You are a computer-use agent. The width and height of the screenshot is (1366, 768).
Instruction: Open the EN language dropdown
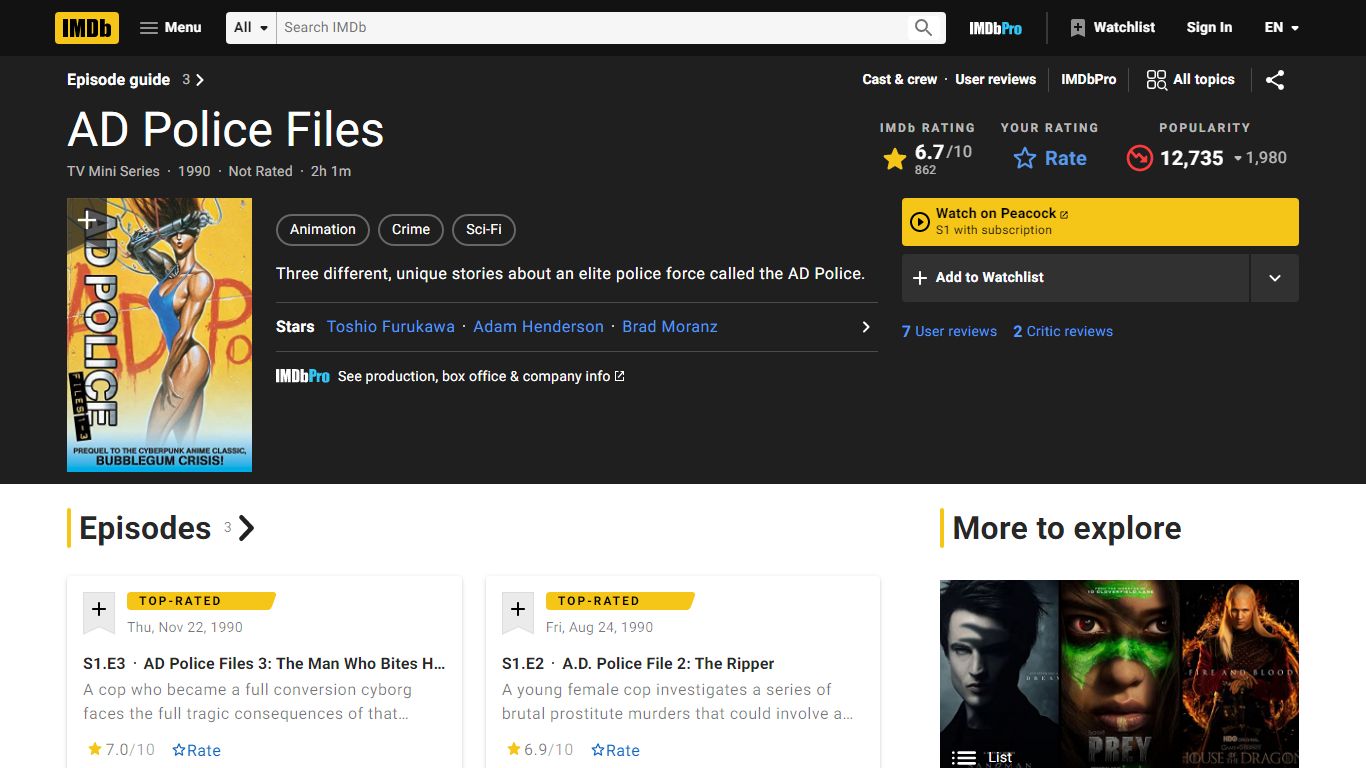pos(1281,28)
